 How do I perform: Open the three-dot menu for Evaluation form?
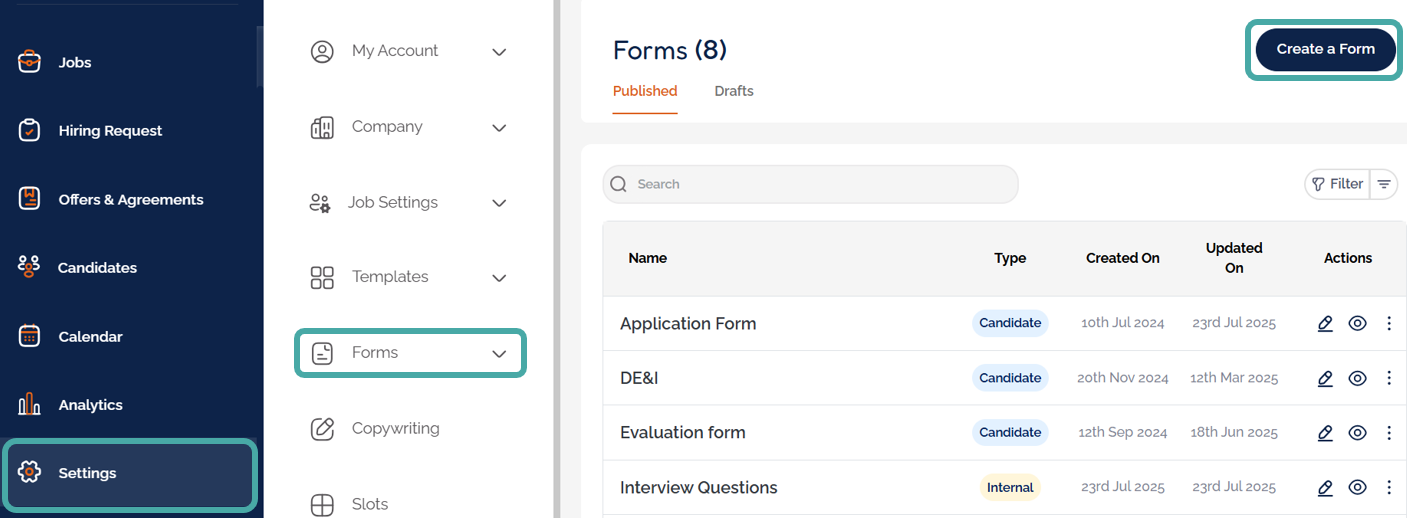pyautogui.click(x=1389, y=433)
